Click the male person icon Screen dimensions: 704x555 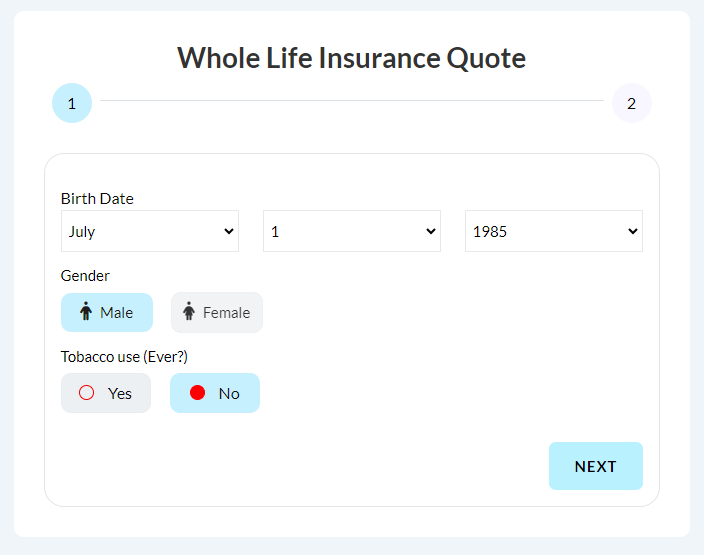(86, 311)
